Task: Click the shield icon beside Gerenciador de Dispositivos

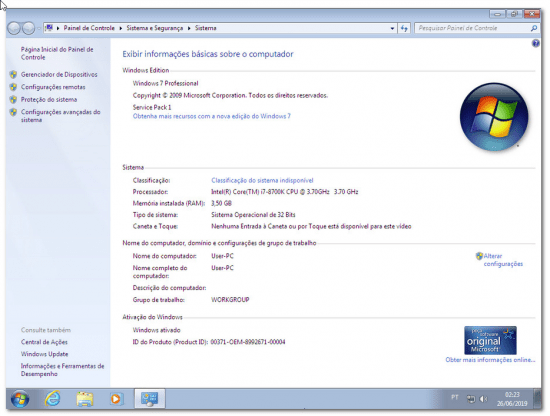Action: click(x=13, y=74)
